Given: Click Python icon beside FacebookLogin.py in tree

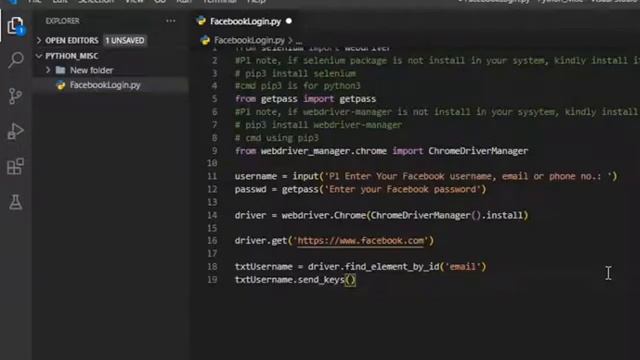Looking at the screenshot, I should [61, 85].
